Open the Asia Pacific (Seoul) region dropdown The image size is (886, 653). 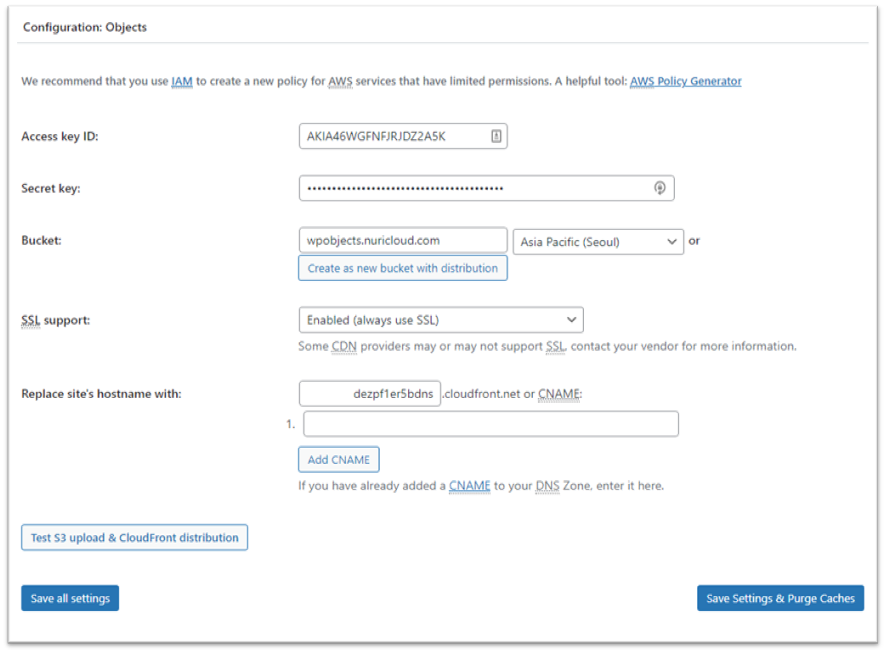click(x=597, y=242)
